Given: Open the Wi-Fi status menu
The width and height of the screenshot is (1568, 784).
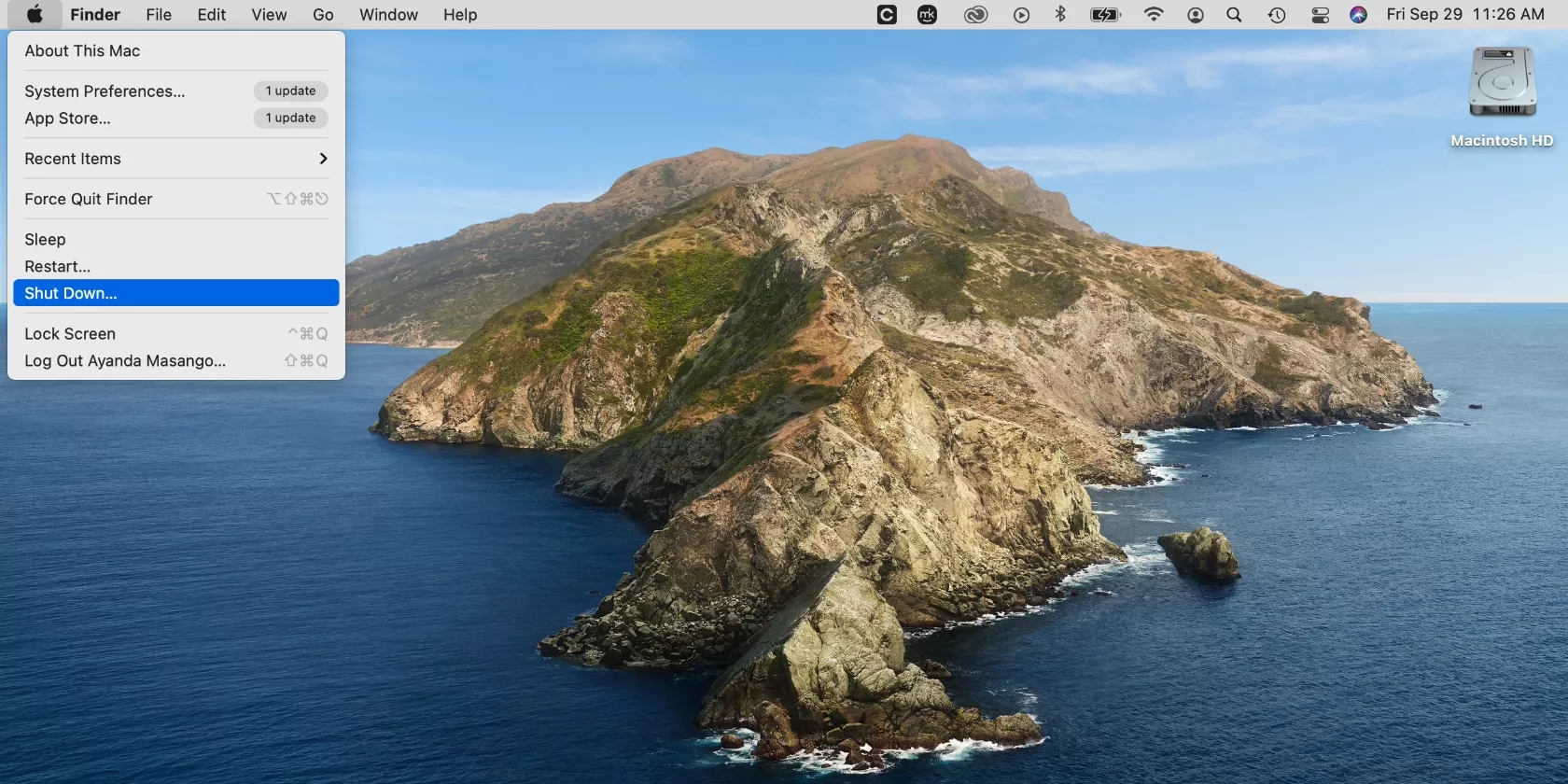Looking at the screenshot, I should click(1154, 15).
